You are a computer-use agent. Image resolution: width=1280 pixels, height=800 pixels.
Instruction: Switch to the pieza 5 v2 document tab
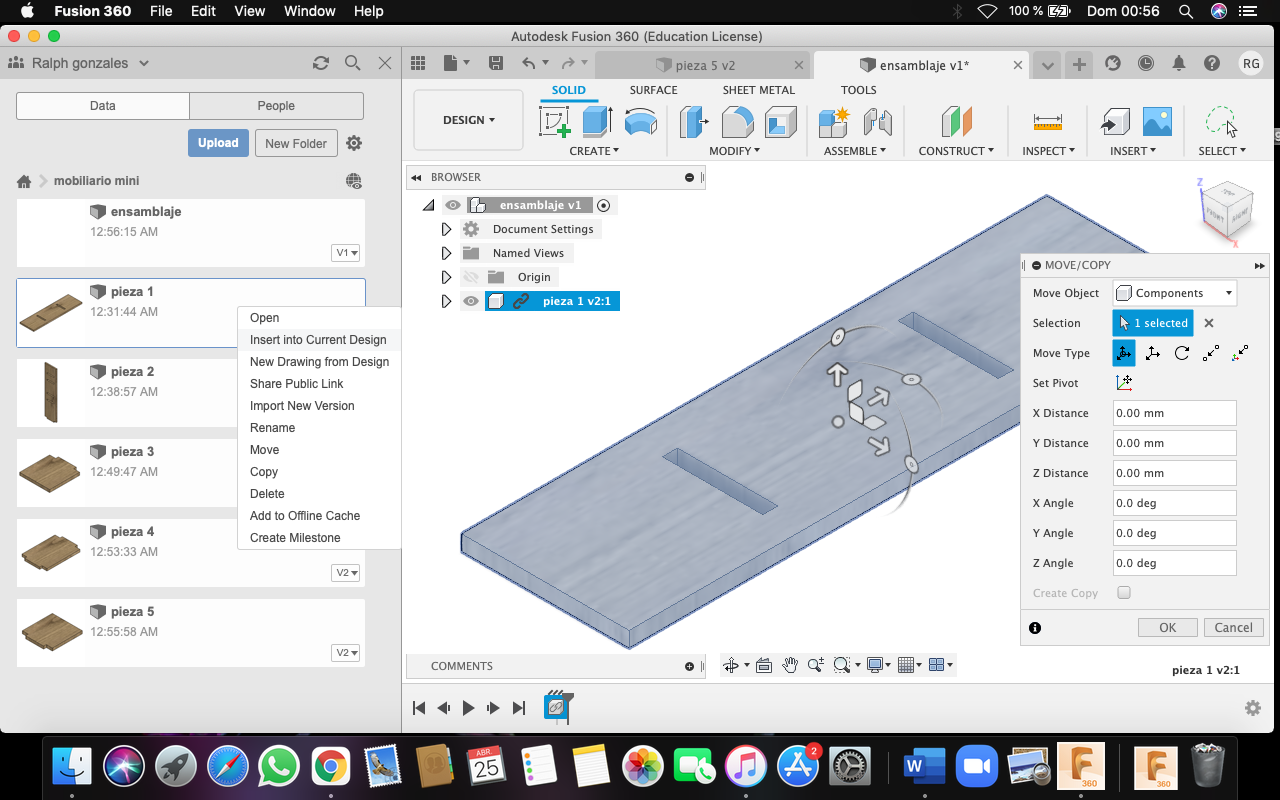(x=704, y=65)
